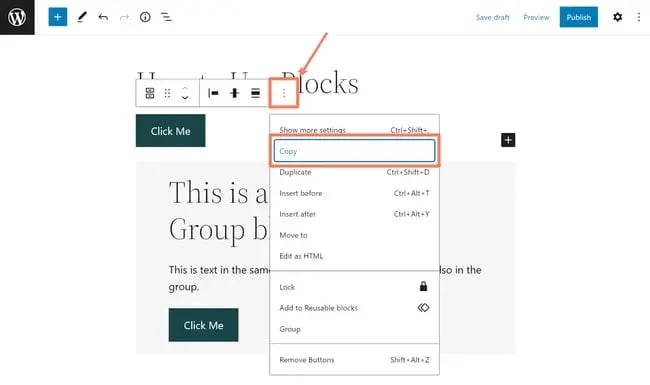Viewport: 650px width, 385px height.
Task: Move the block down with the arrow
Action: point(185,98)
